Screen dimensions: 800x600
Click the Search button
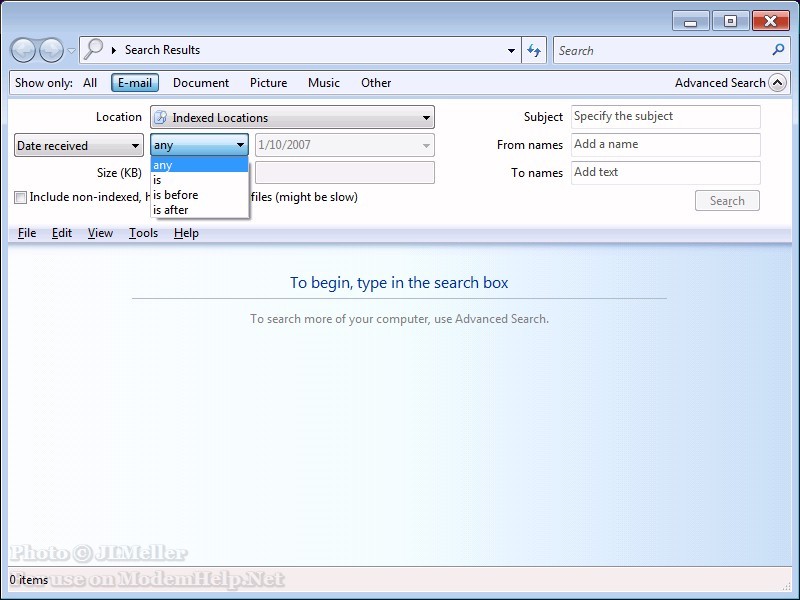point(727,201)
